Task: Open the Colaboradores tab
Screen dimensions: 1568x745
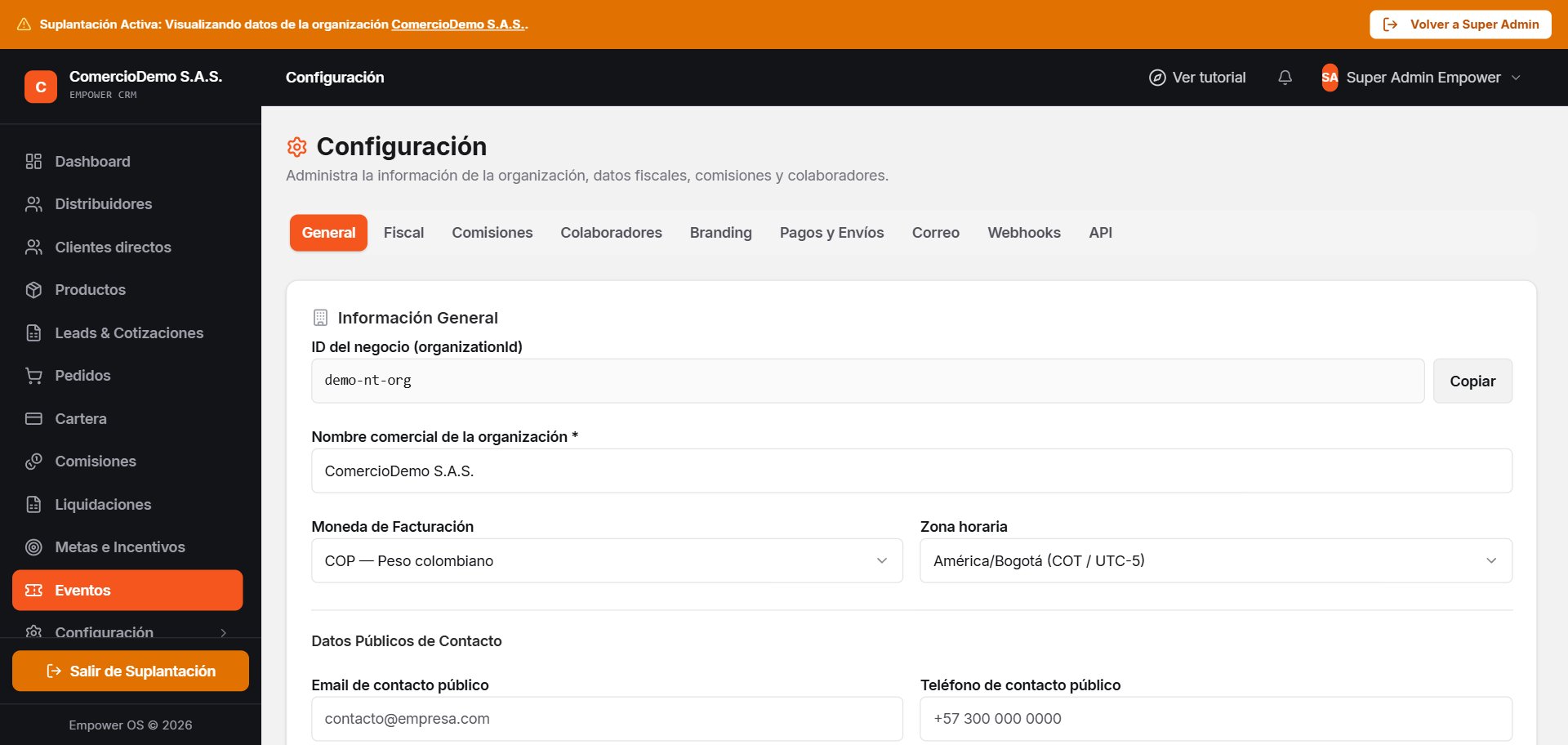Action: (x=611, y=233)
